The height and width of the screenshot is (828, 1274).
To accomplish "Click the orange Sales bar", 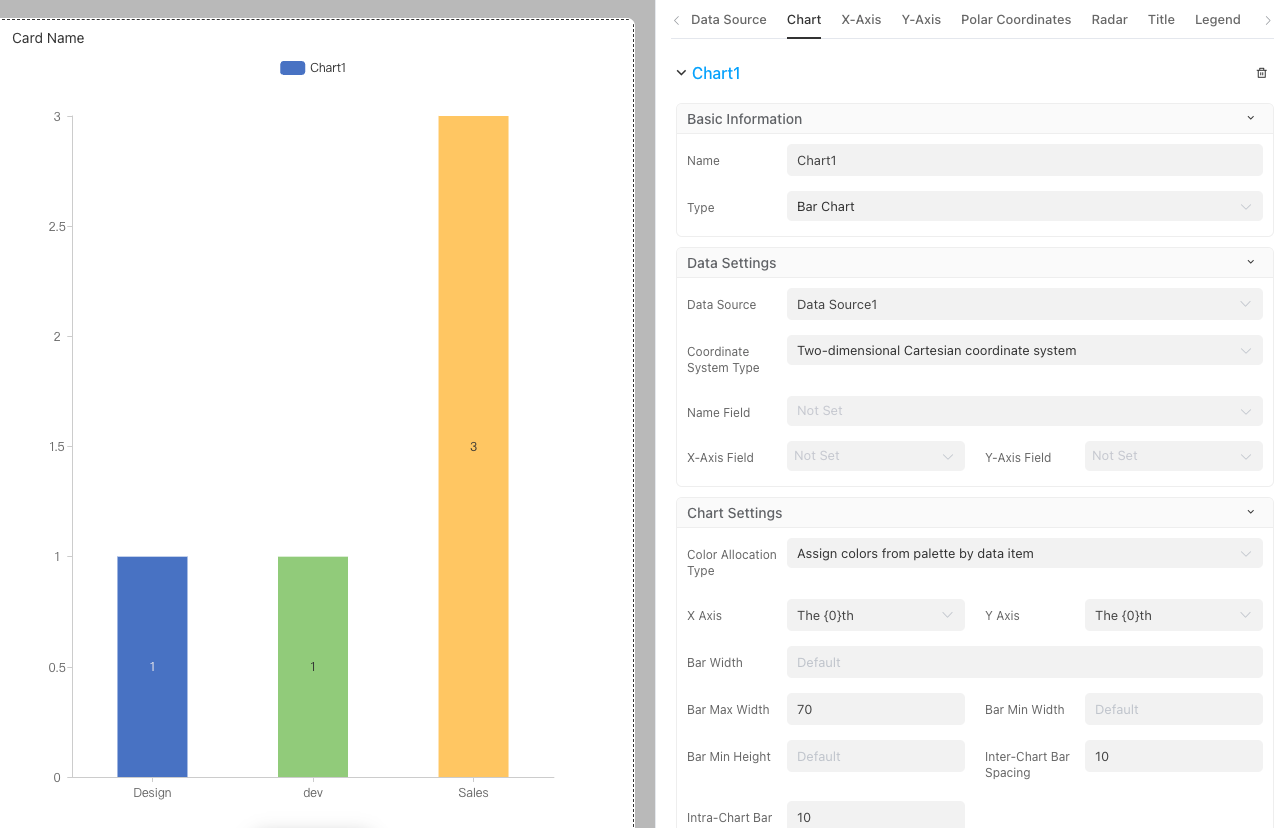I will 473,446.
